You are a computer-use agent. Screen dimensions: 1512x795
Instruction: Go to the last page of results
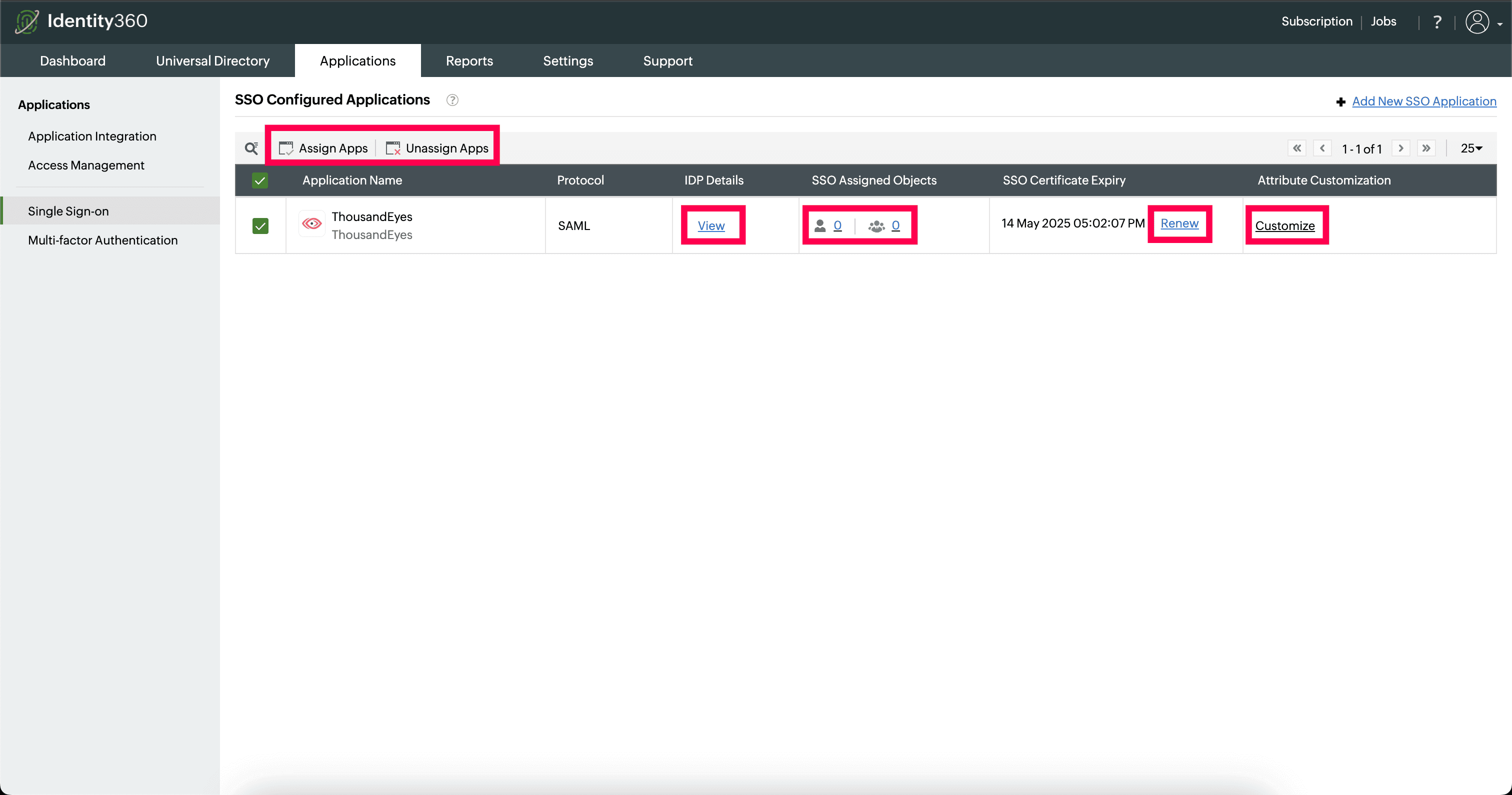pyautogui.click(x=1426, y=148)
